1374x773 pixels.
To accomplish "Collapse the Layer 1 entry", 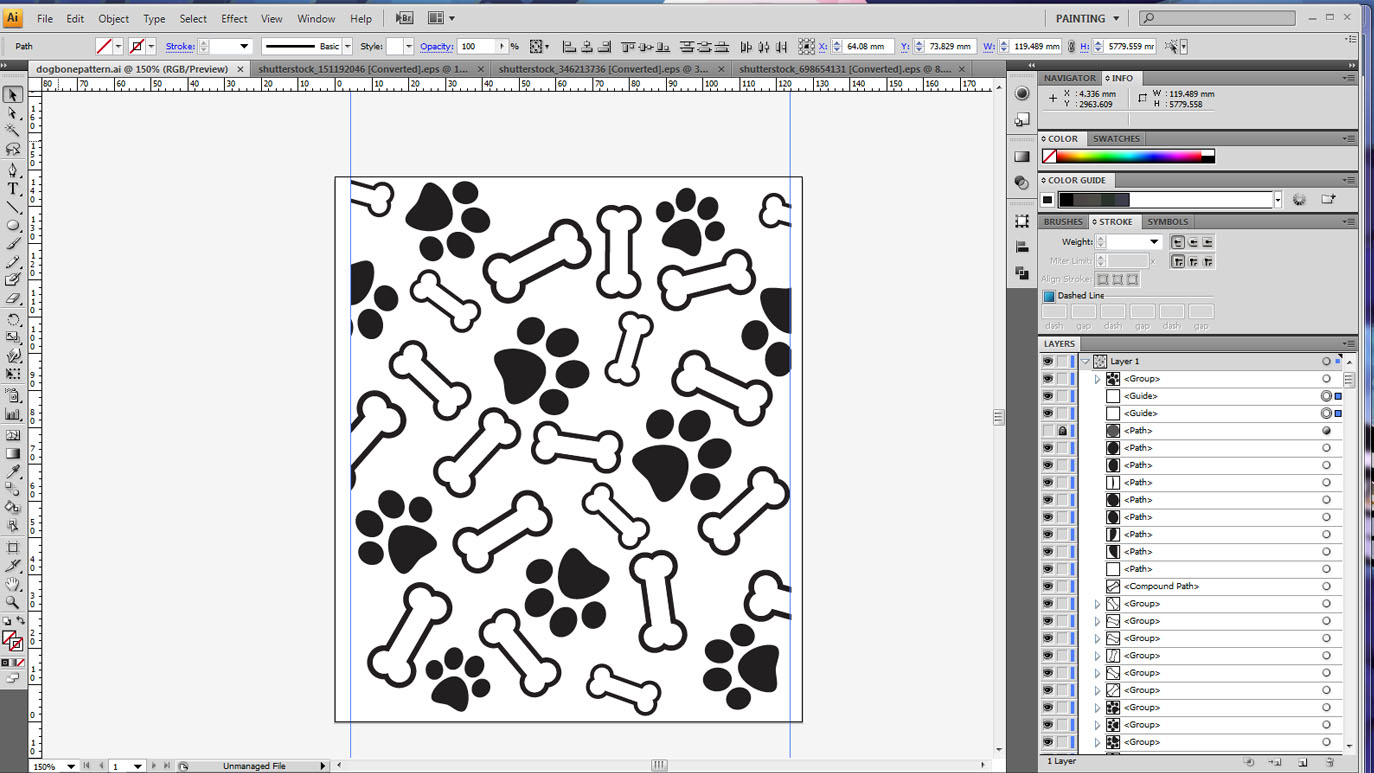I will pos(1083,361).
